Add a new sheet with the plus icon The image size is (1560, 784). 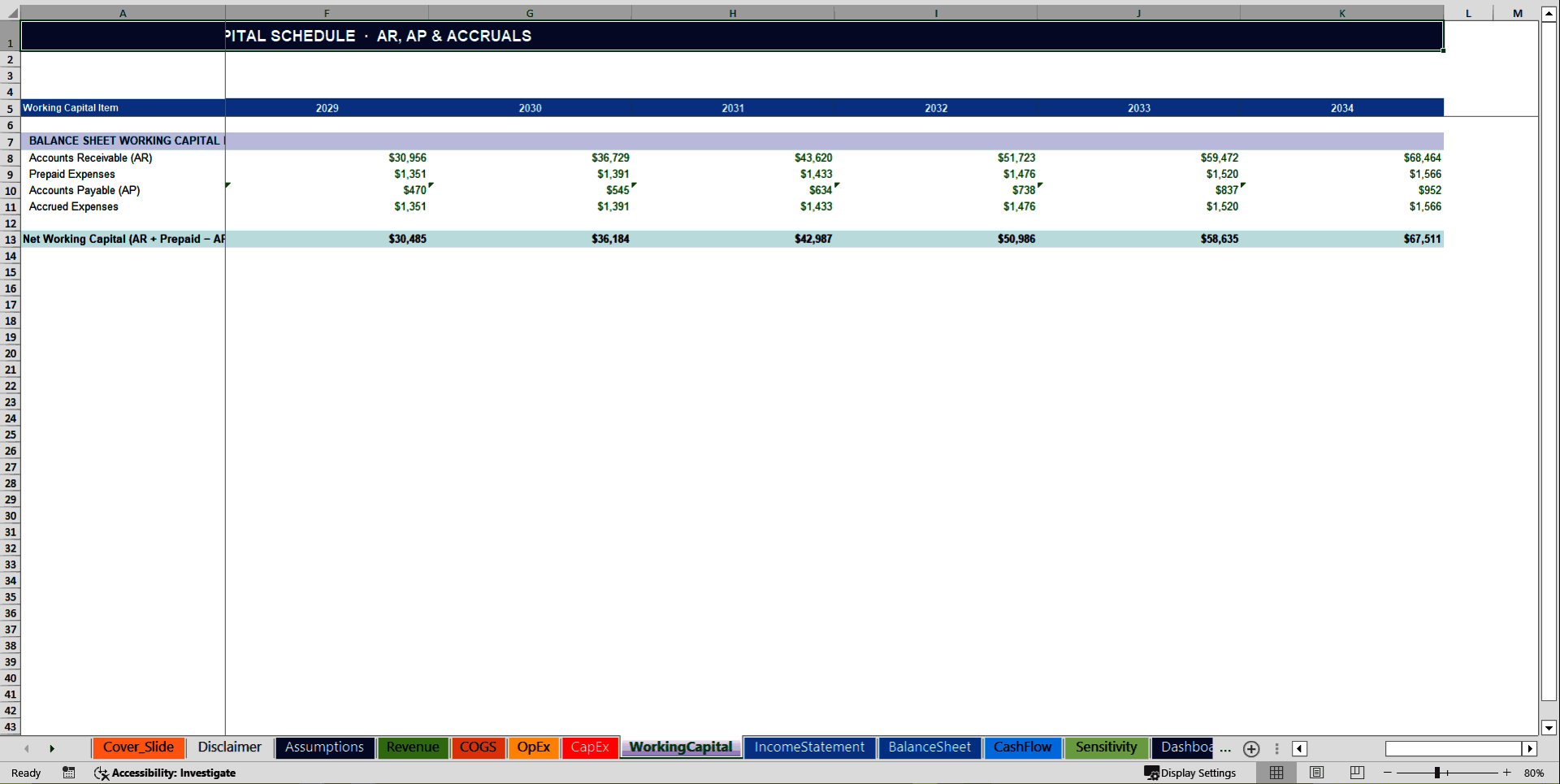point(1250,748)
